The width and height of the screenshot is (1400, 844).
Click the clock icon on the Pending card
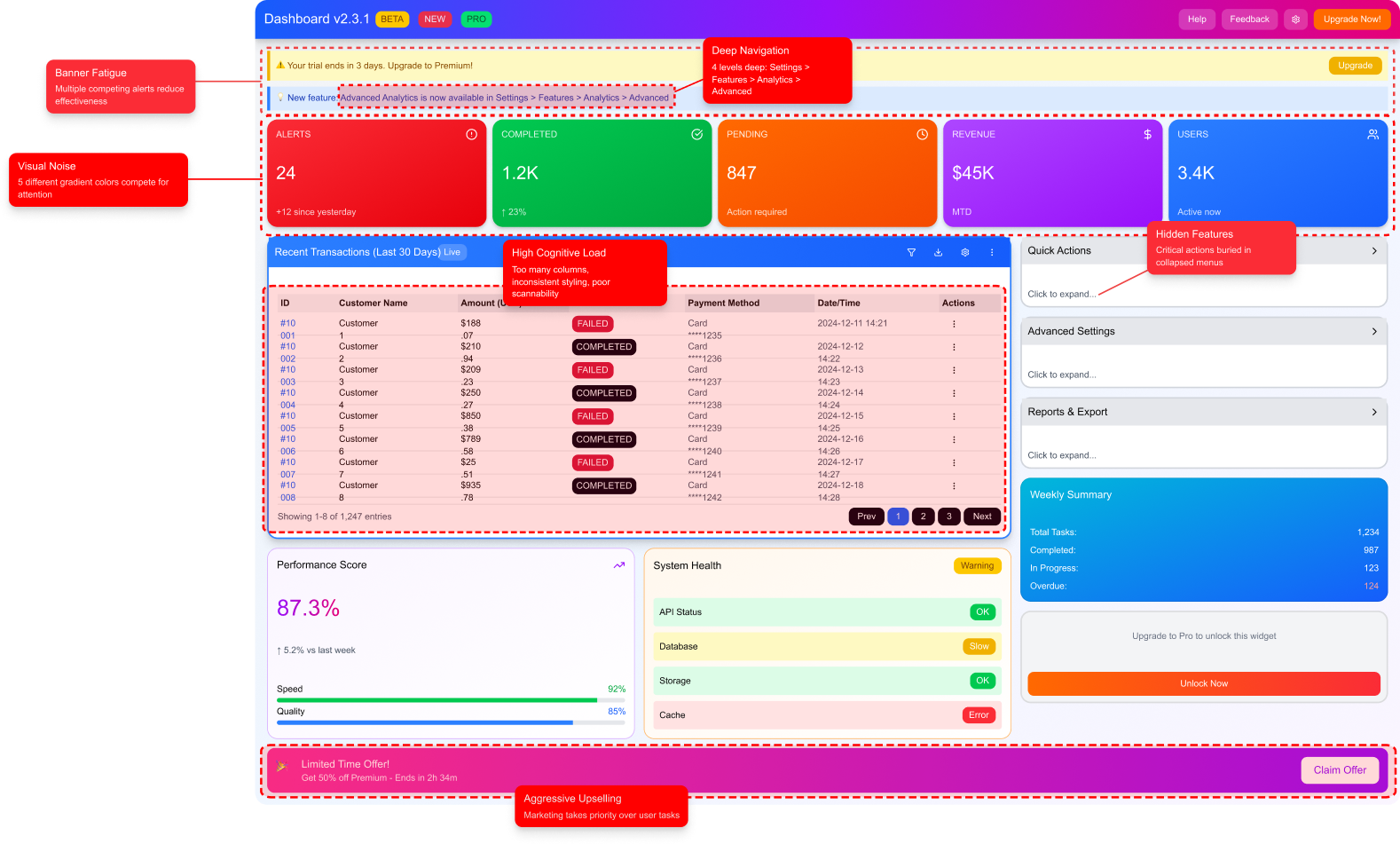click(x=922, y=135)
